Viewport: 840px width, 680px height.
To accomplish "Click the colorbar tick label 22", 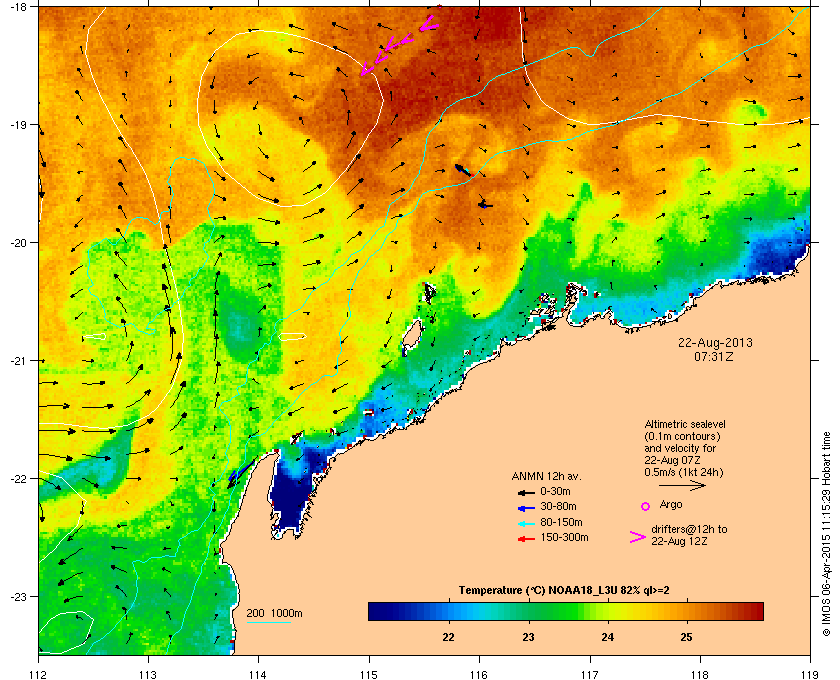I will [448, 637].
